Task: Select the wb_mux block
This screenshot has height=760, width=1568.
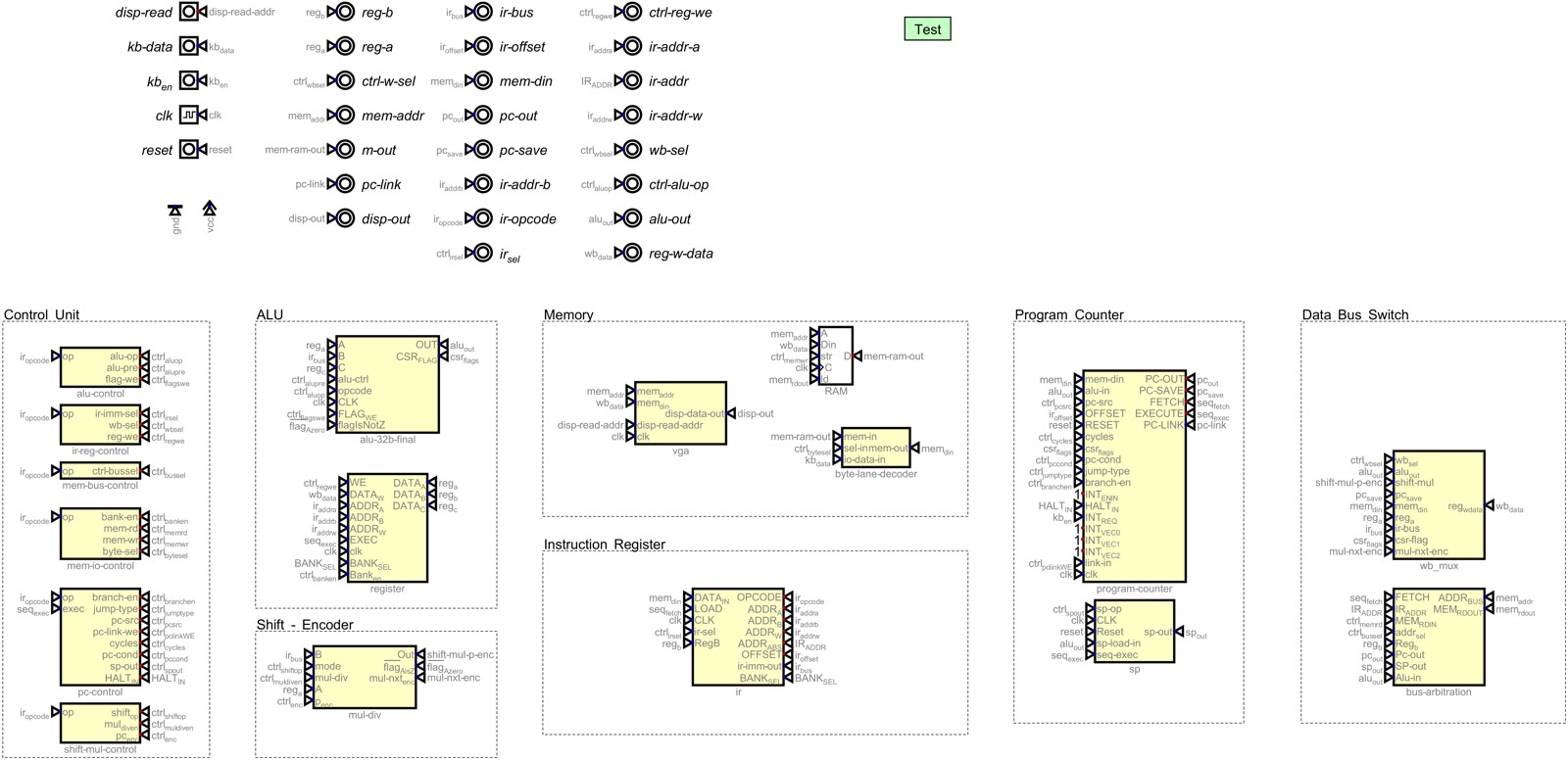Action: 1438,505
